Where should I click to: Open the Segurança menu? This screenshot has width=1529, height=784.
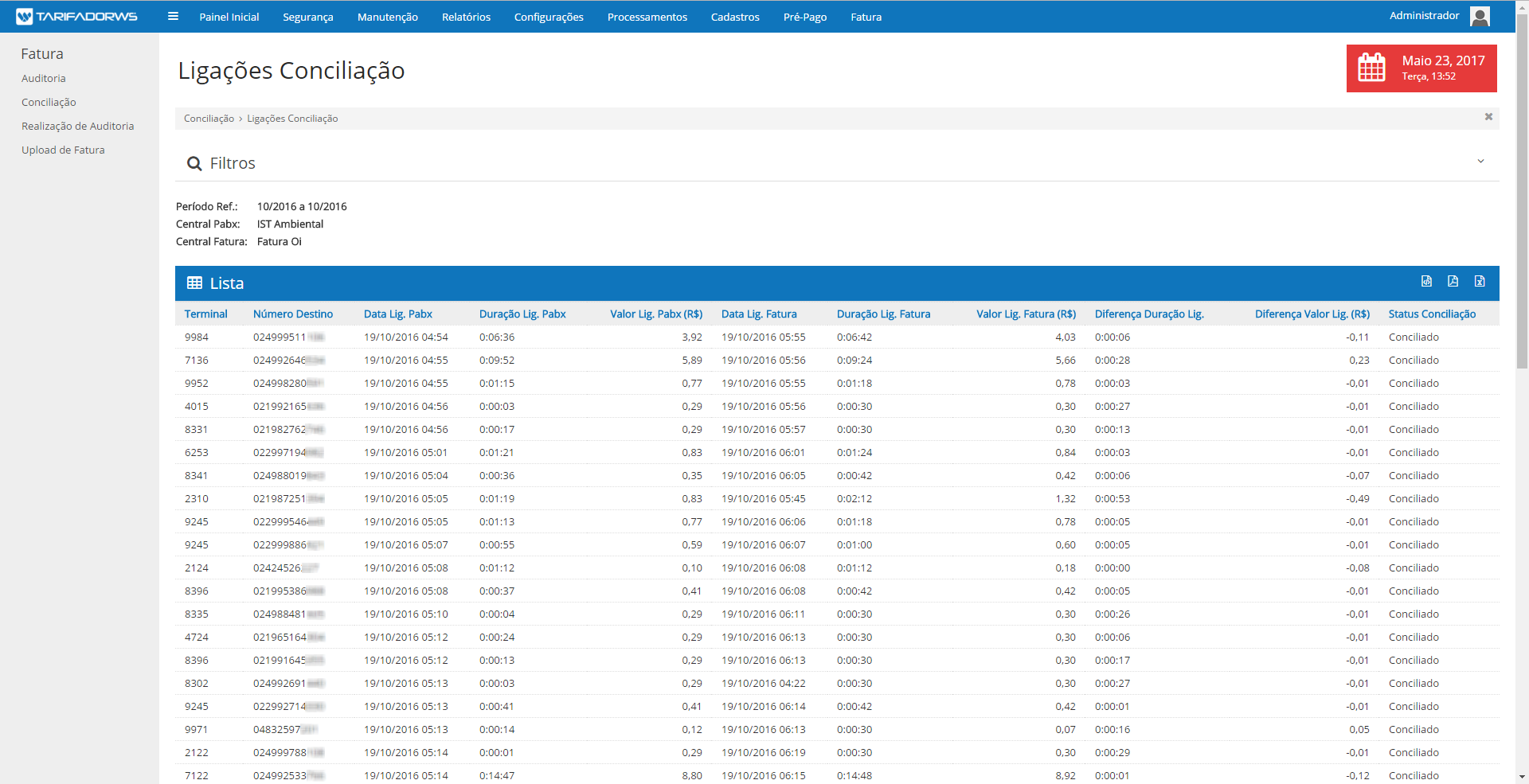click(x=307, y=17)
